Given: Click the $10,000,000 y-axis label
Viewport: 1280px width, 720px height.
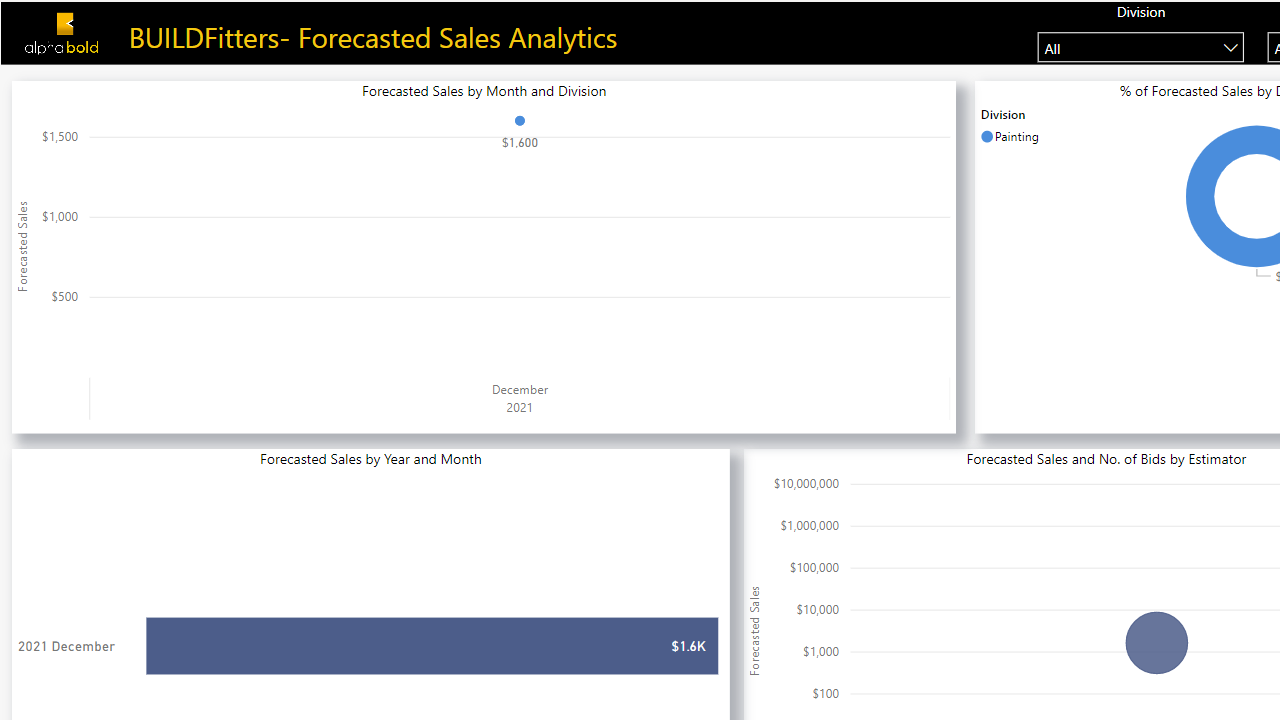Looking at the screenshot, I should [807, 484].
